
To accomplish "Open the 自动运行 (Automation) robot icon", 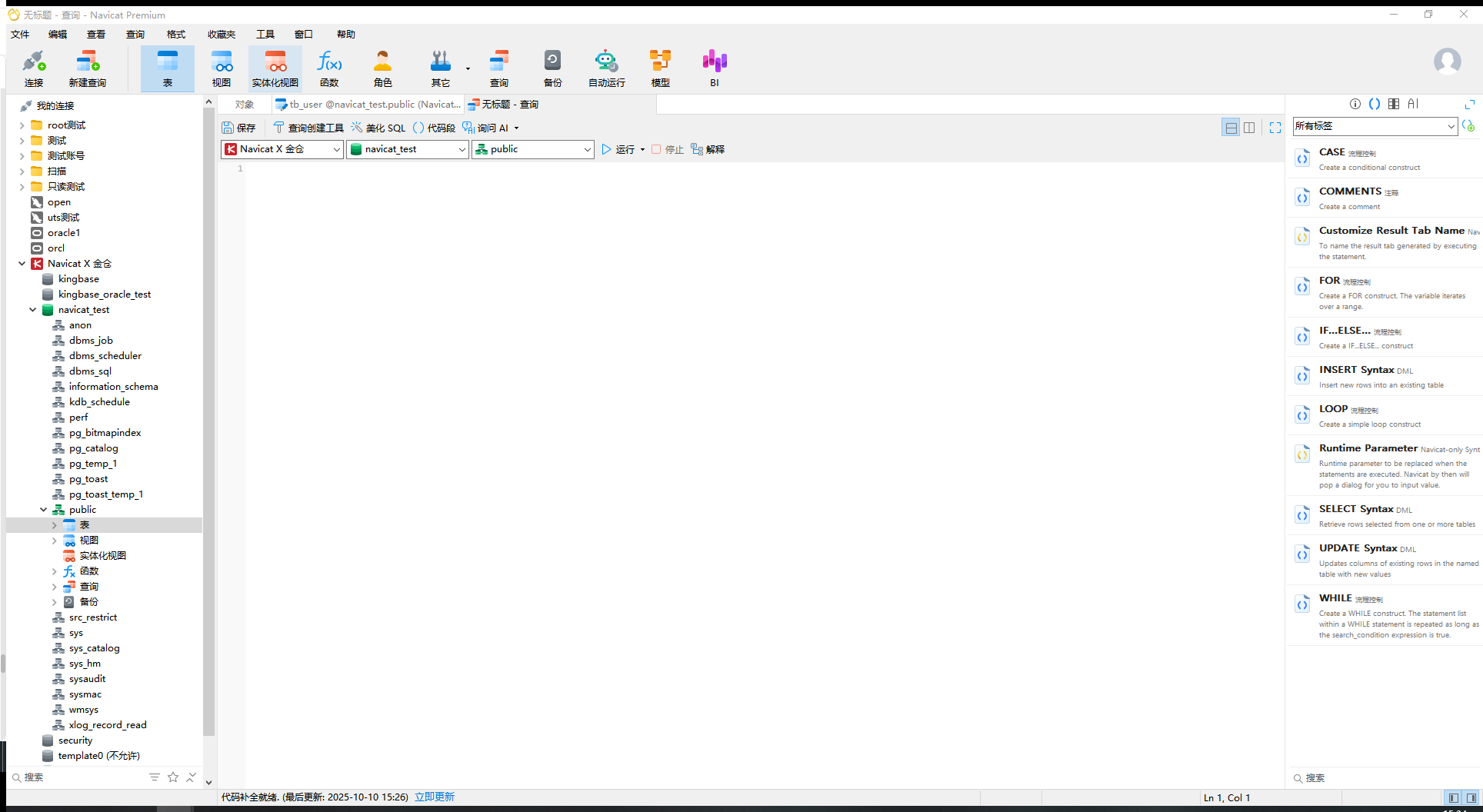I will 607,68.
